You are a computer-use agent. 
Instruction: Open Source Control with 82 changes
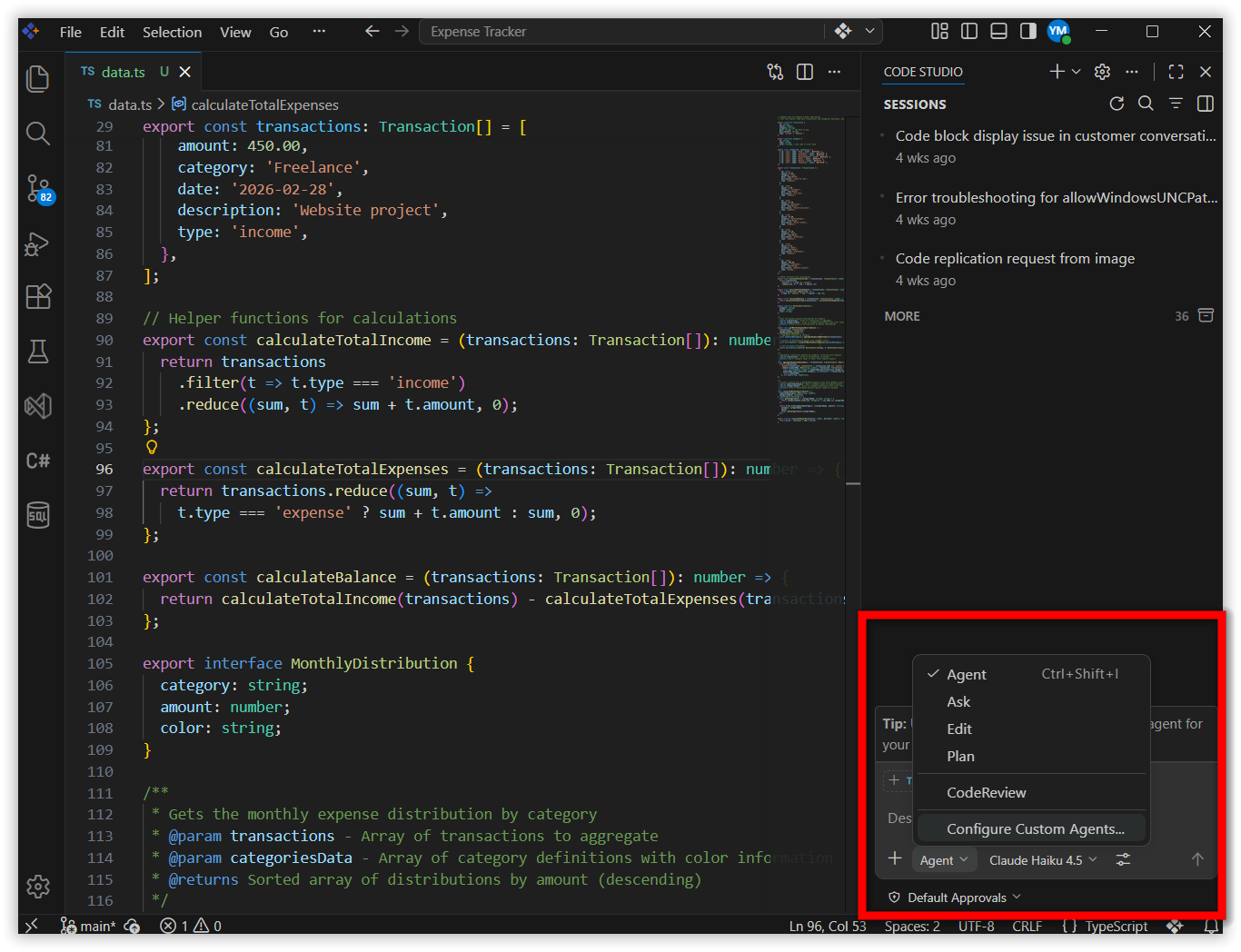pos(39,189)
